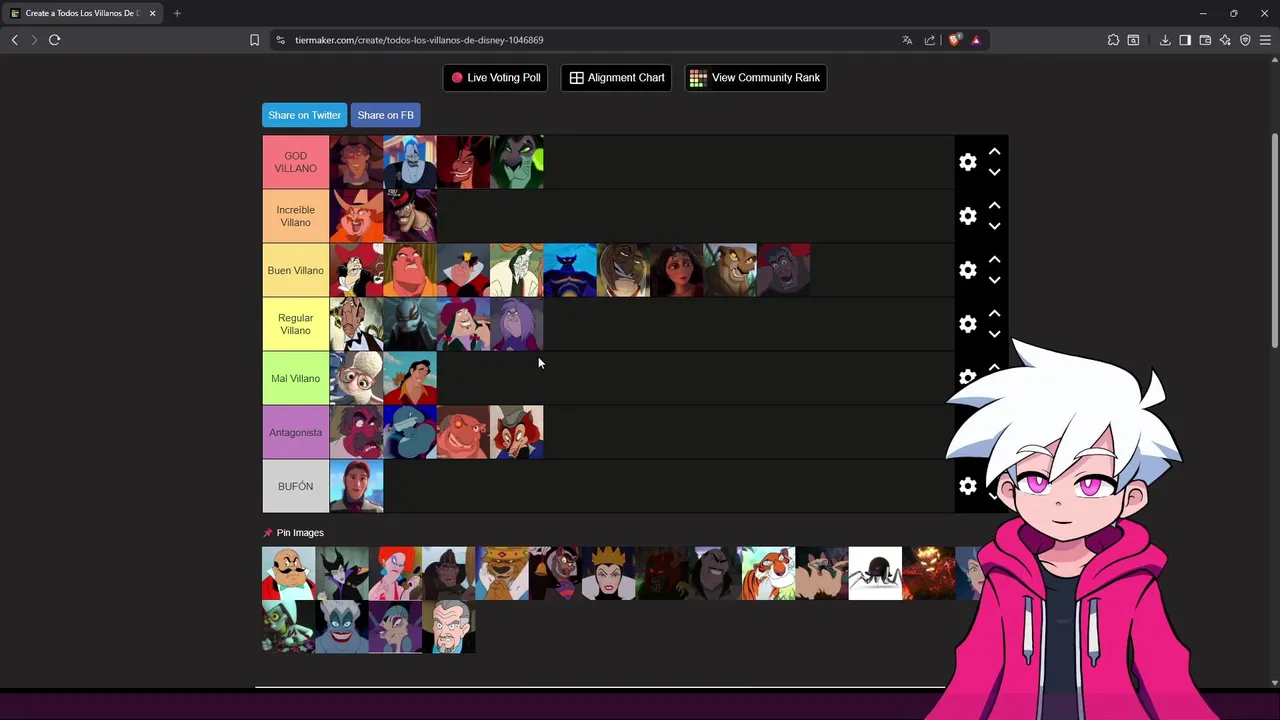Image resolution: width=1280 pixels, height=720 pixels.
Task: Select Queen of Hearts image
Action: 463,270
